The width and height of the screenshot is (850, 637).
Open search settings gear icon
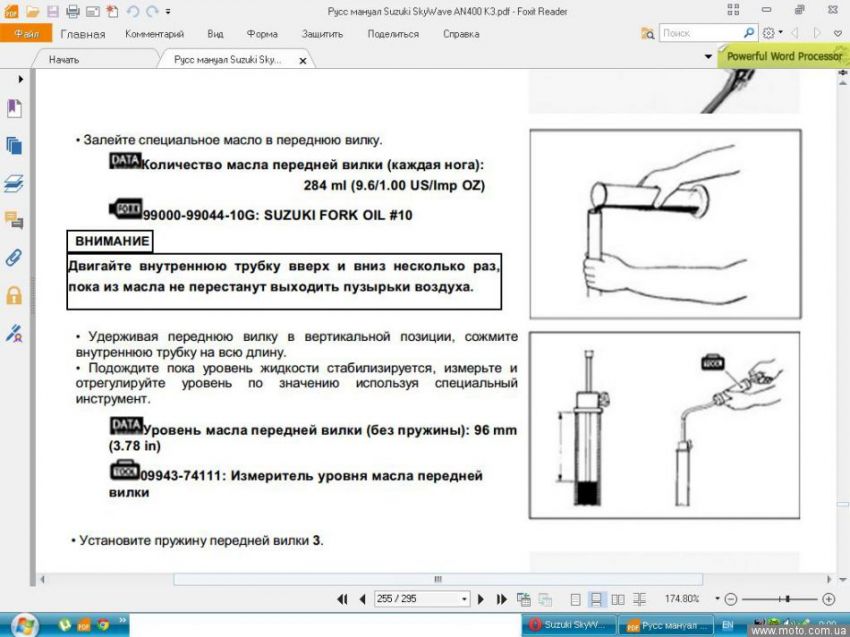click(768, 33)
